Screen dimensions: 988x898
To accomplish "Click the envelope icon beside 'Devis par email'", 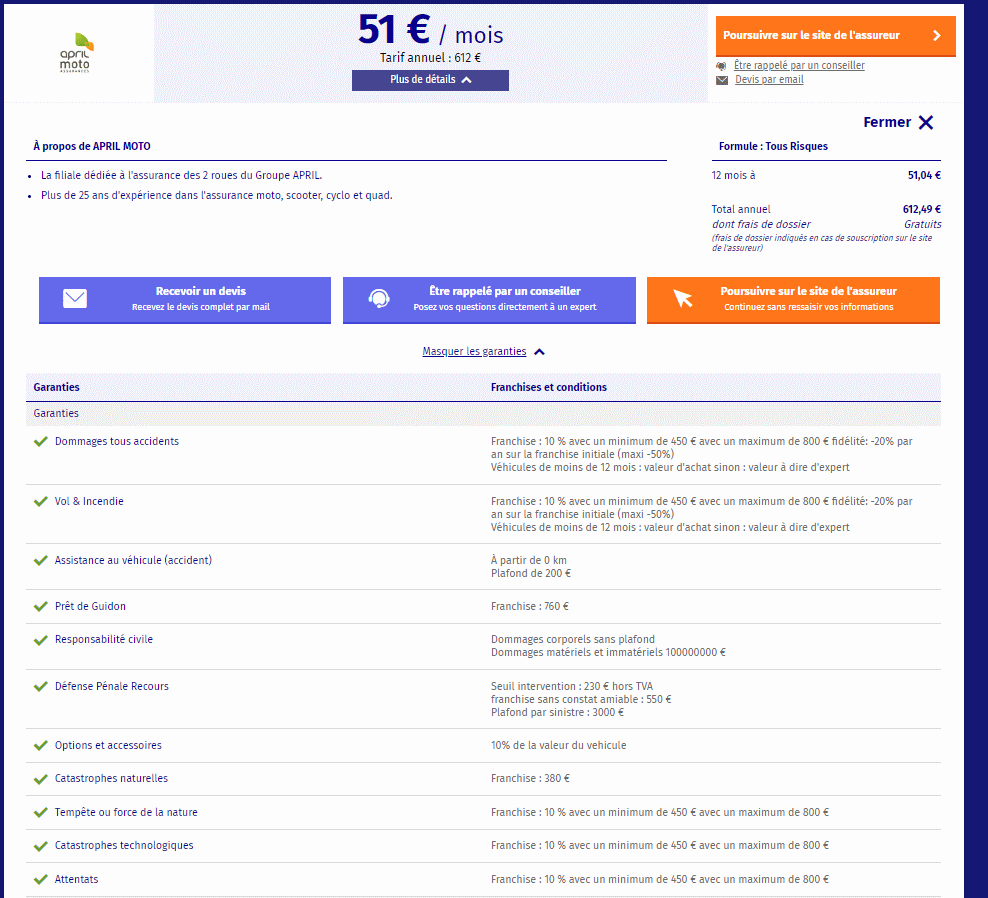I will [722, 80].
